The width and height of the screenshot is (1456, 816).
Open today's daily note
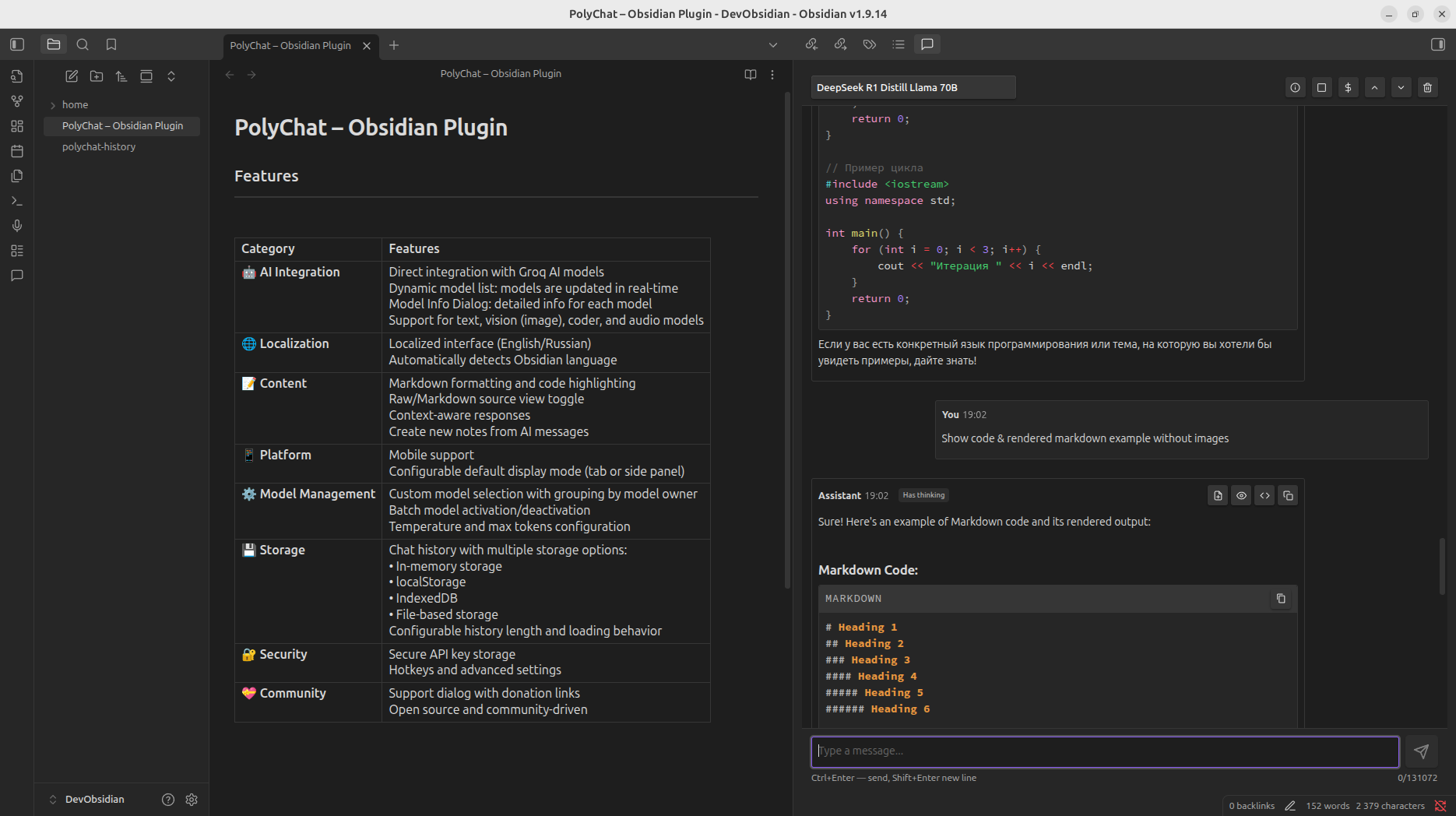17,151
